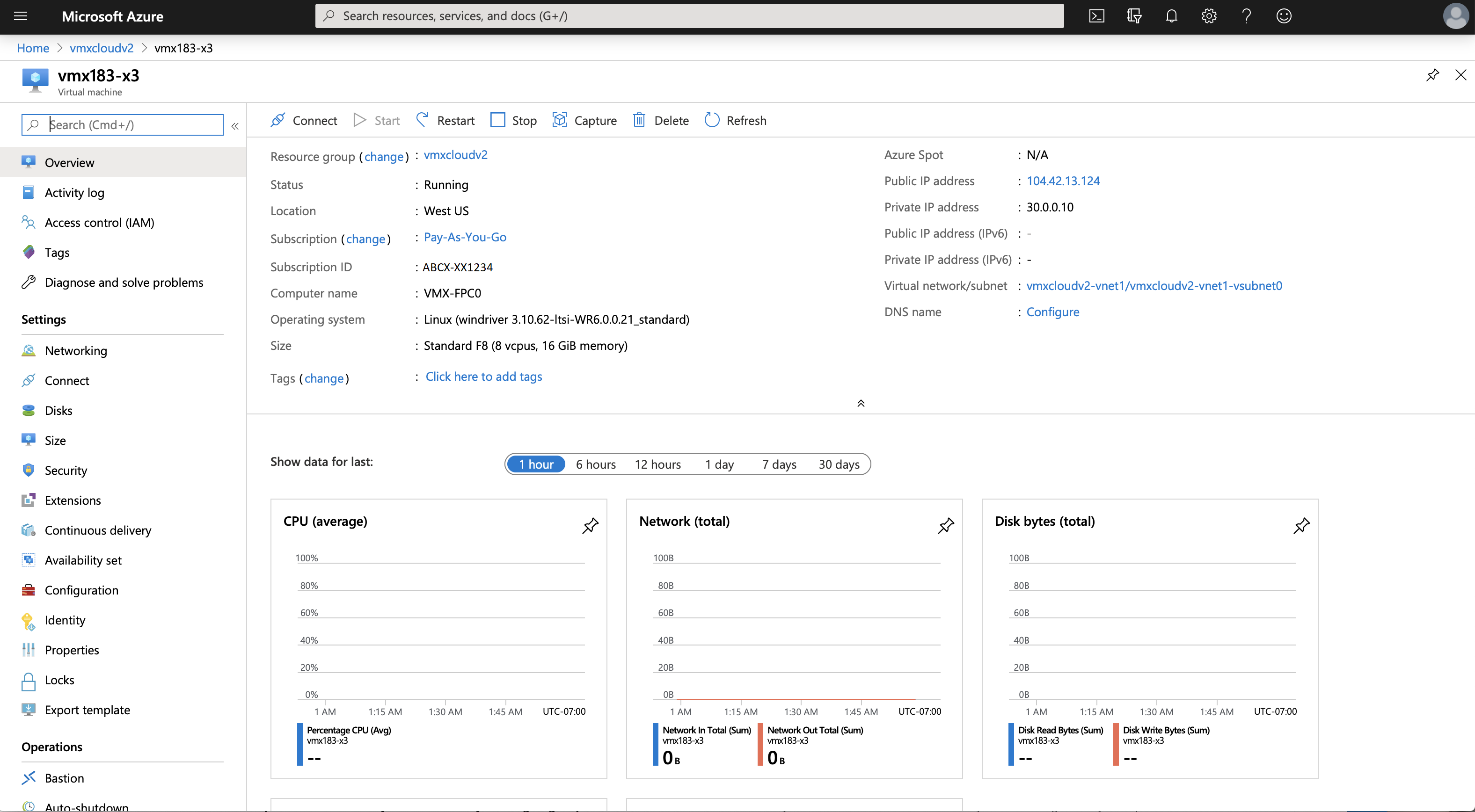1475x812 pixels.
Task: Click the Restart VM button
Action: [x=445, y=120]
